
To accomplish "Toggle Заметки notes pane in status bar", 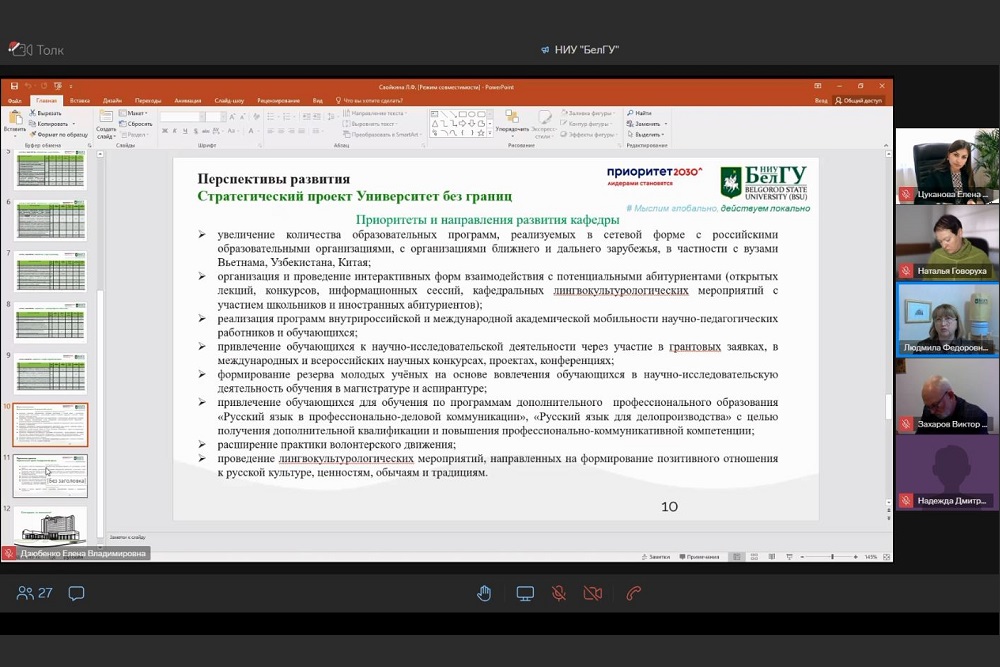I will pos(655,557).
